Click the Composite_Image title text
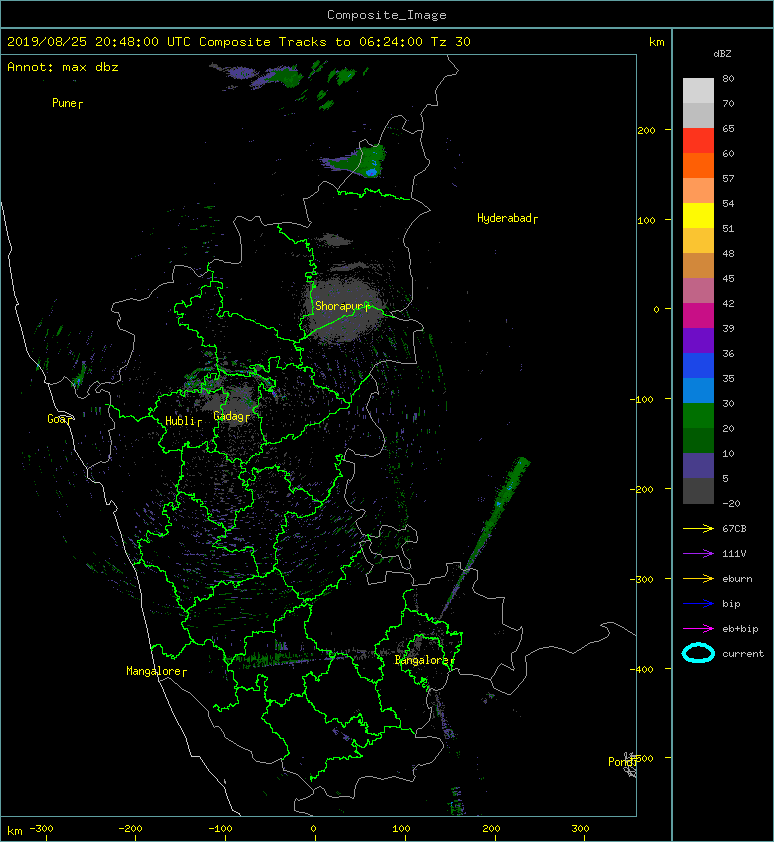 click(x=387, y=15)
